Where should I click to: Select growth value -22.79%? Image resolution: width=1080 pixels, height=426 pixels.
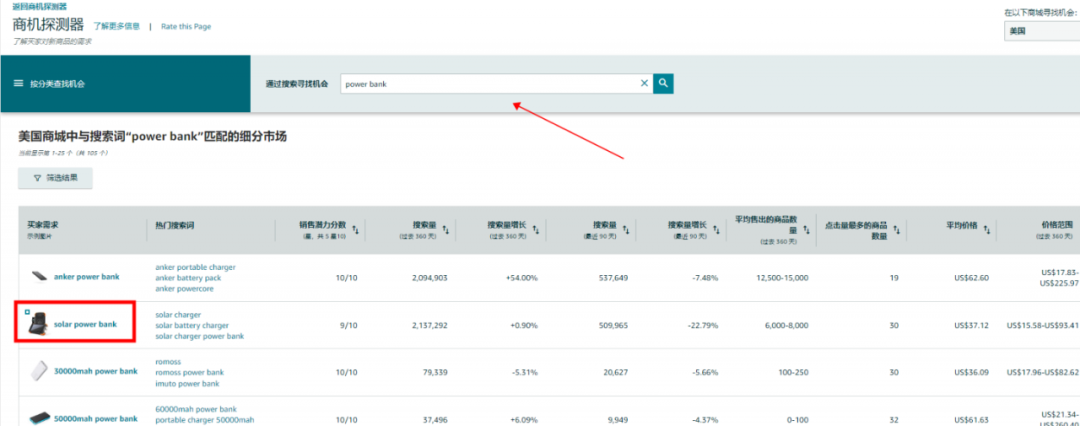click(704, 325)
